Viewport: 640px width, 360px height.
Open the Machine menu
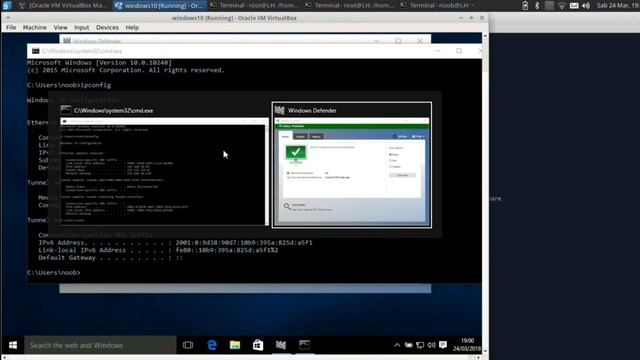pos(35,27)
